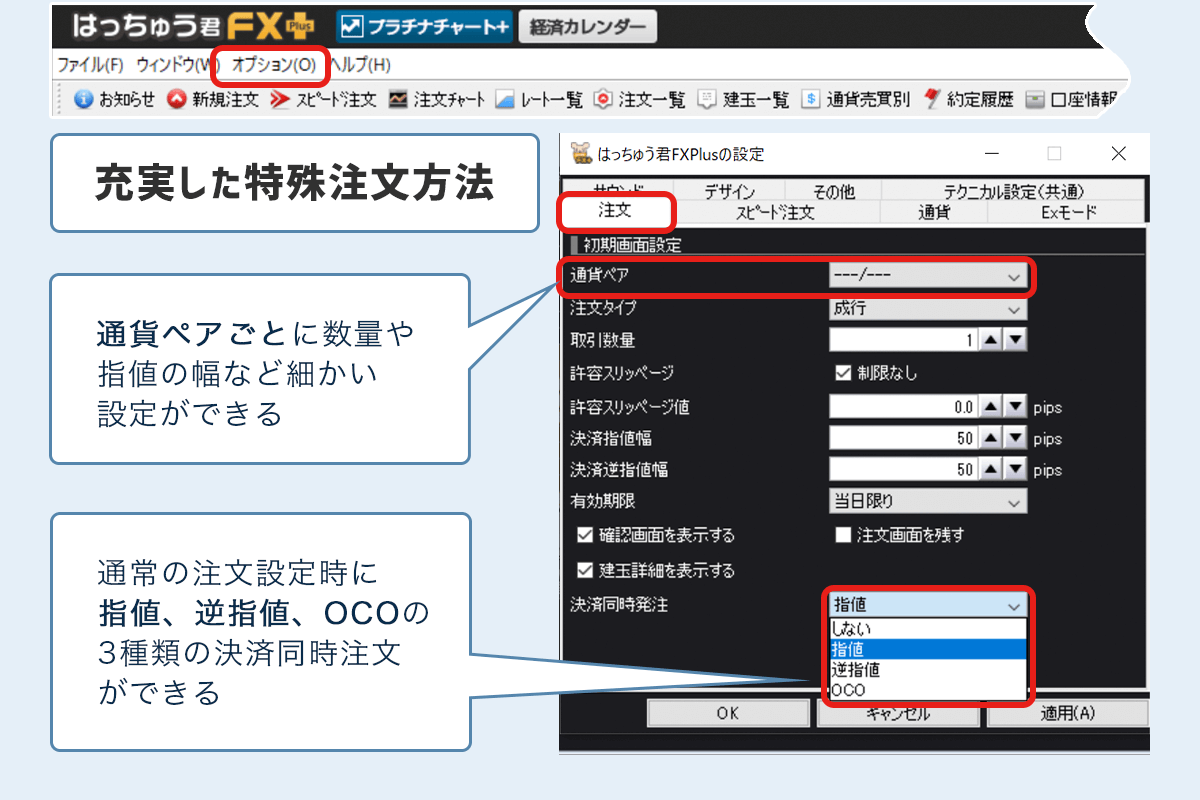1200x800 pixels.
Task: Click the 取引数量 input field
Action: pyautogui.click(x=904, y=341)
